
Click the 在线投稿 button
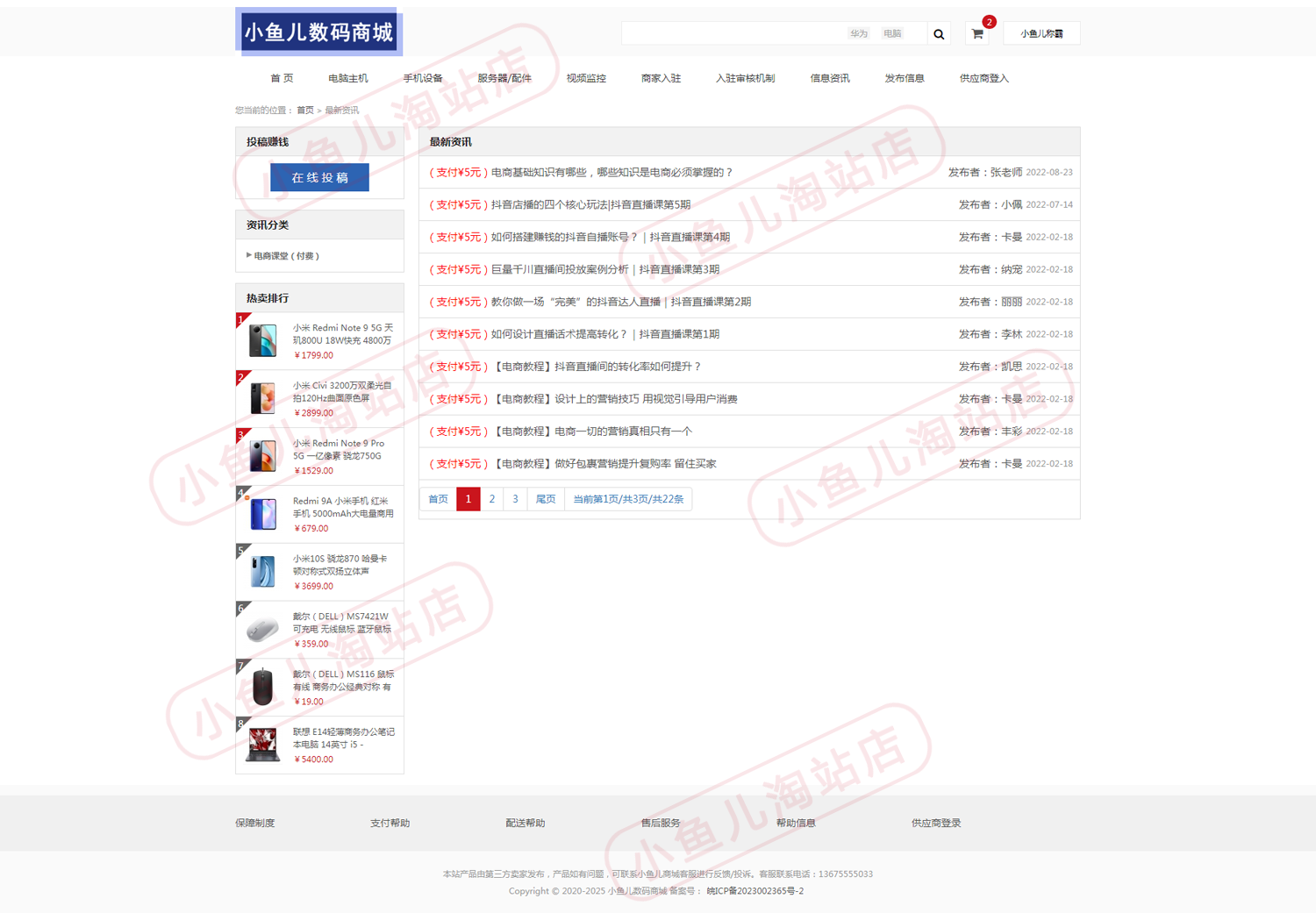(319, 177)
